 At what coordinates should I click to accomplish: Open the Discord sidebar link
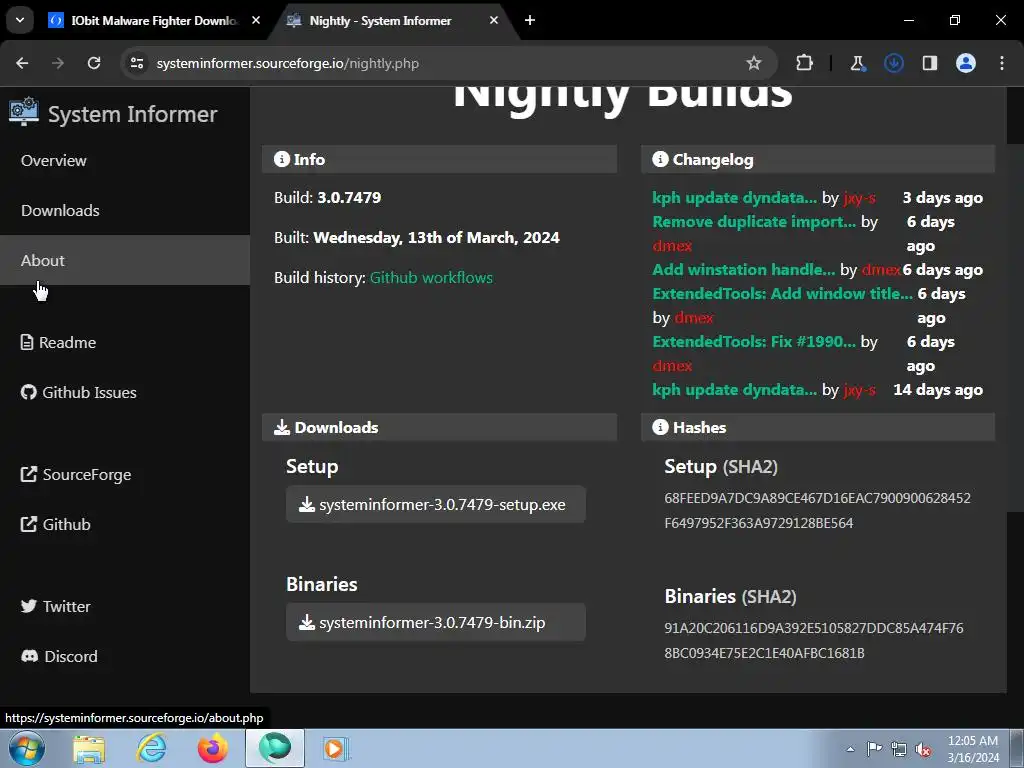(x=59, y=656)
